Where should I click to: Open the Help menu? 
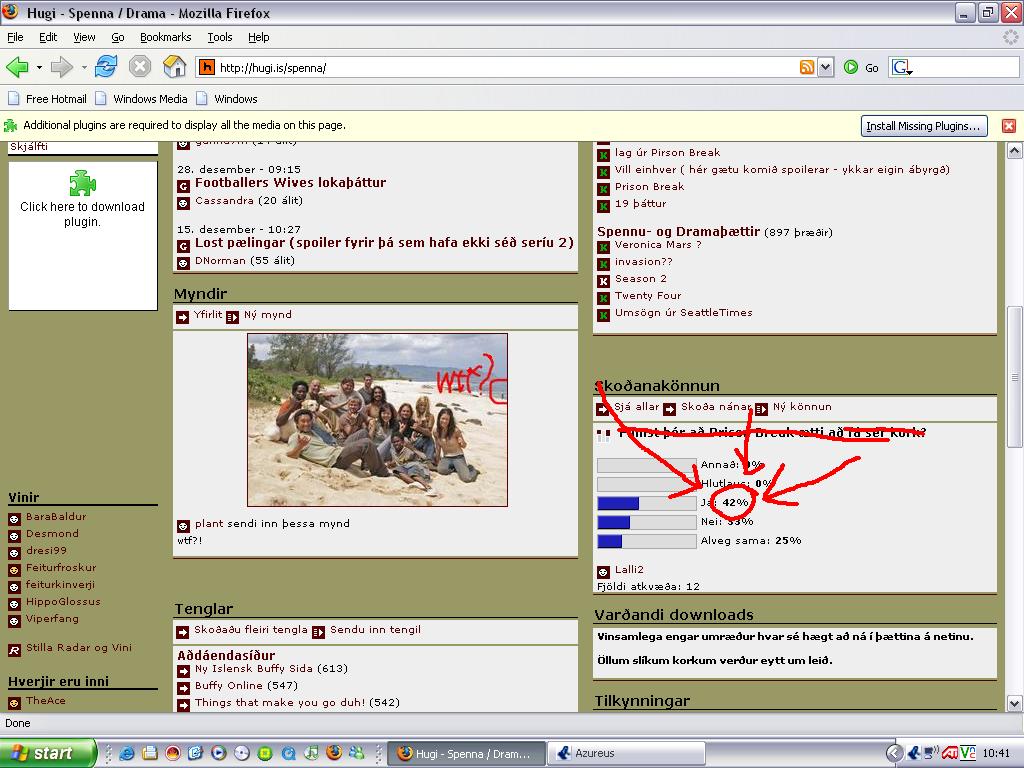tap(259, 37)
